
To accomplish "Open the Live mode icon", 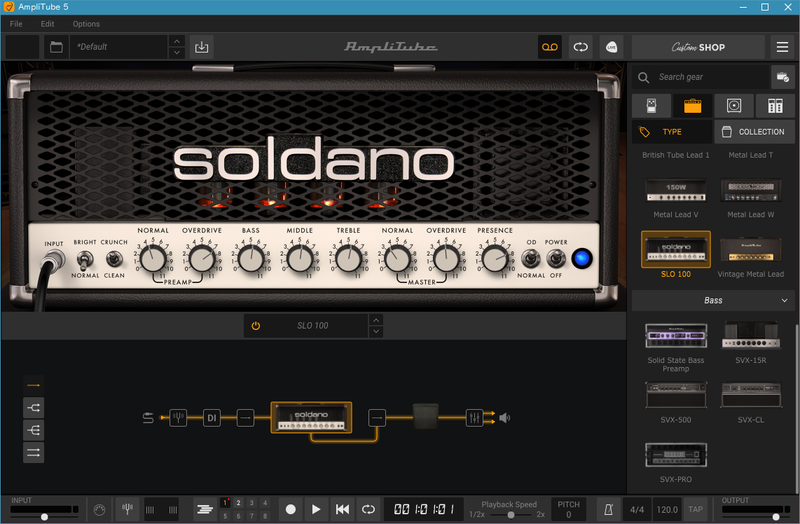I will coord(611,47).
